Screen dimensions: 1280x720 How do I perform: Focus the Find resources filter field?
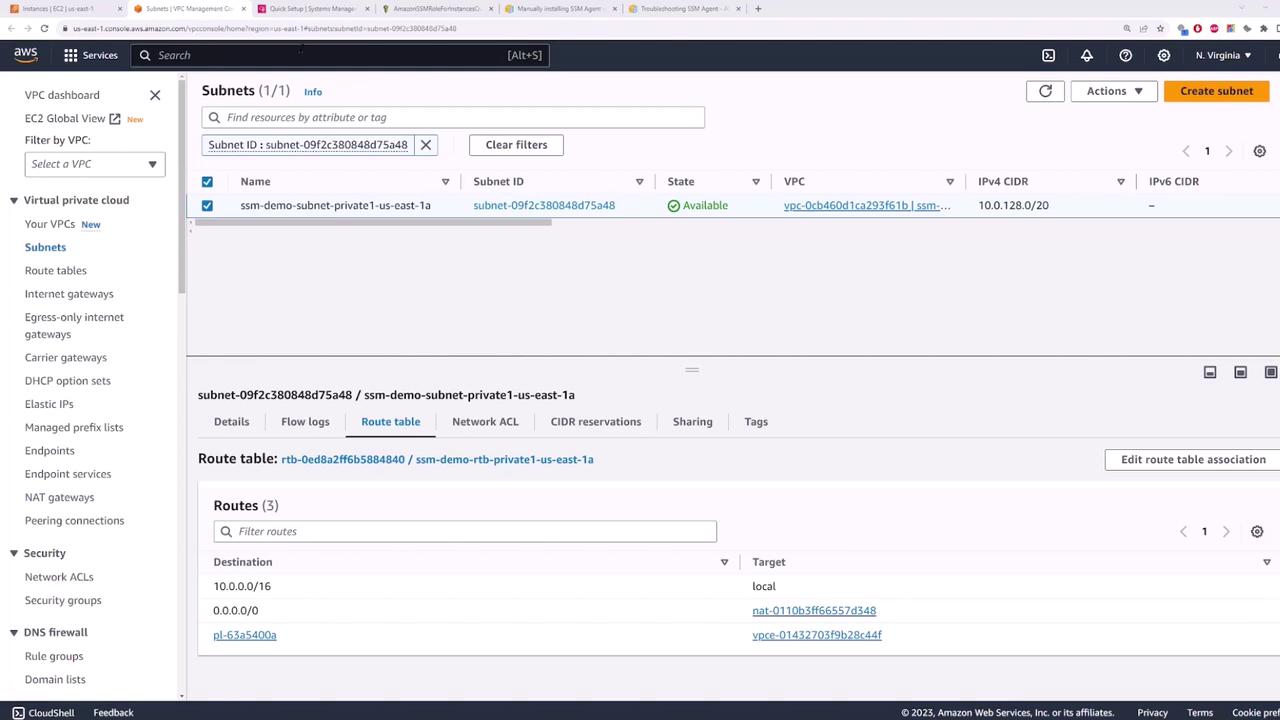(x=453, y=118)
